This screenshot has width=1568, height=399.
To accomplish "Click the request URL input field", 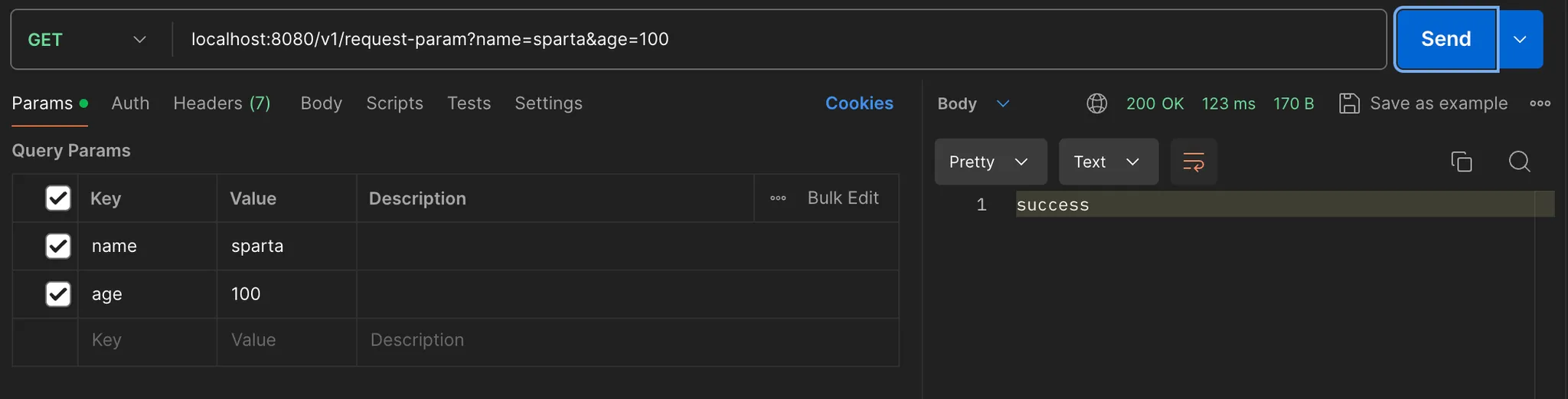I will coord(779,40).
